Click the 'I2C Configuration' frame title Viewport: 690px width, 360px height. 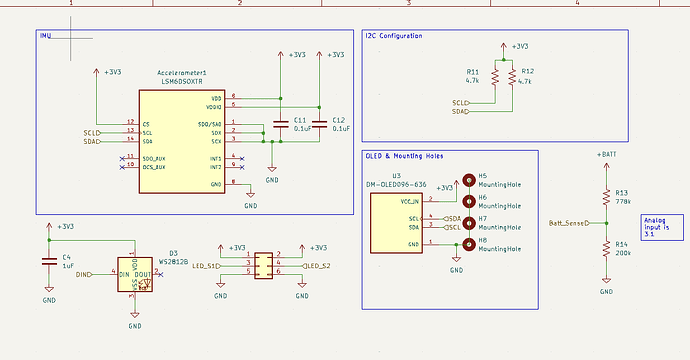coord(394,36)
